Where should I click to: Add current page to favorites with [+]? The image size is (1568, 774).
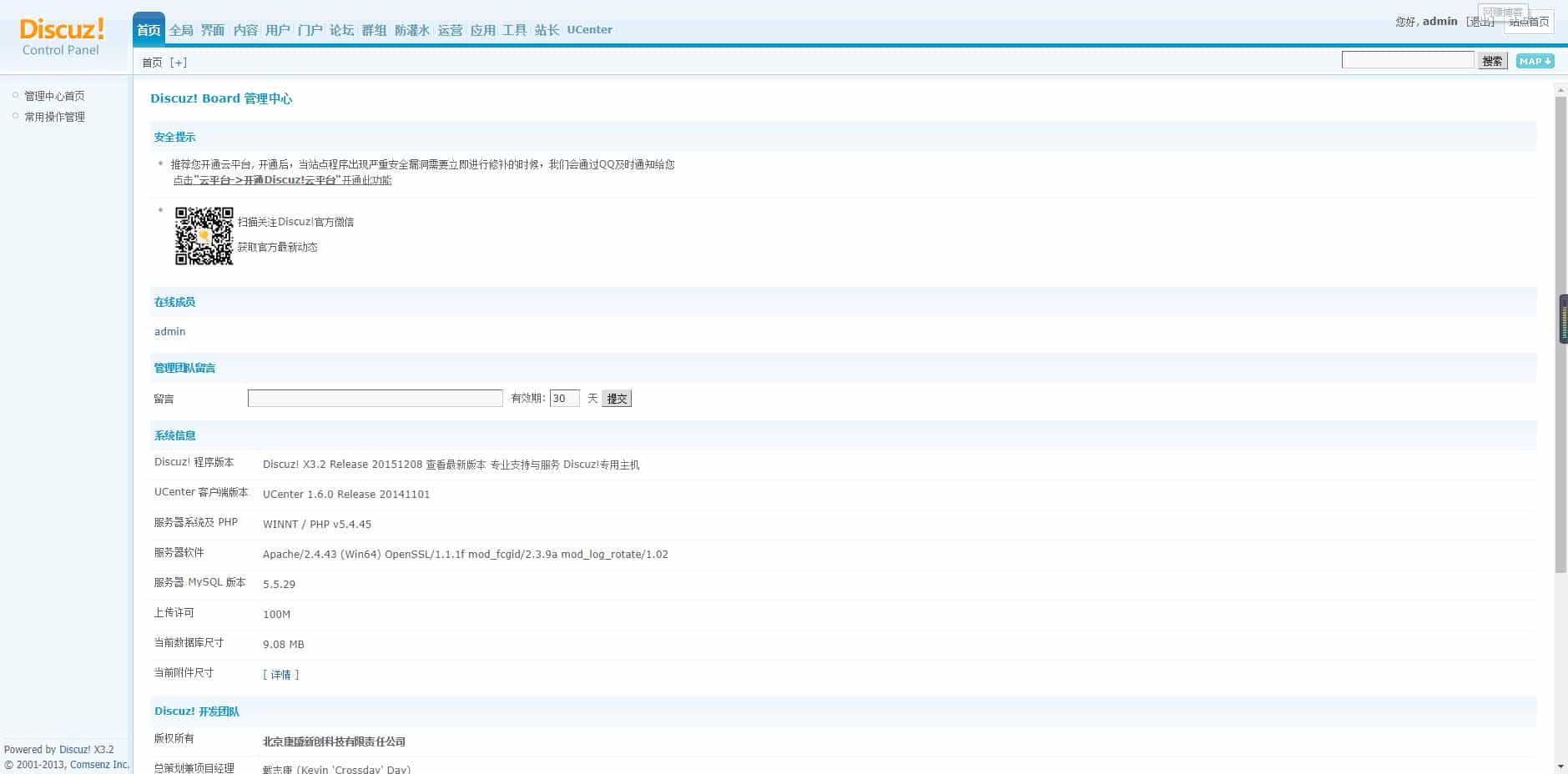click(179, 63)
